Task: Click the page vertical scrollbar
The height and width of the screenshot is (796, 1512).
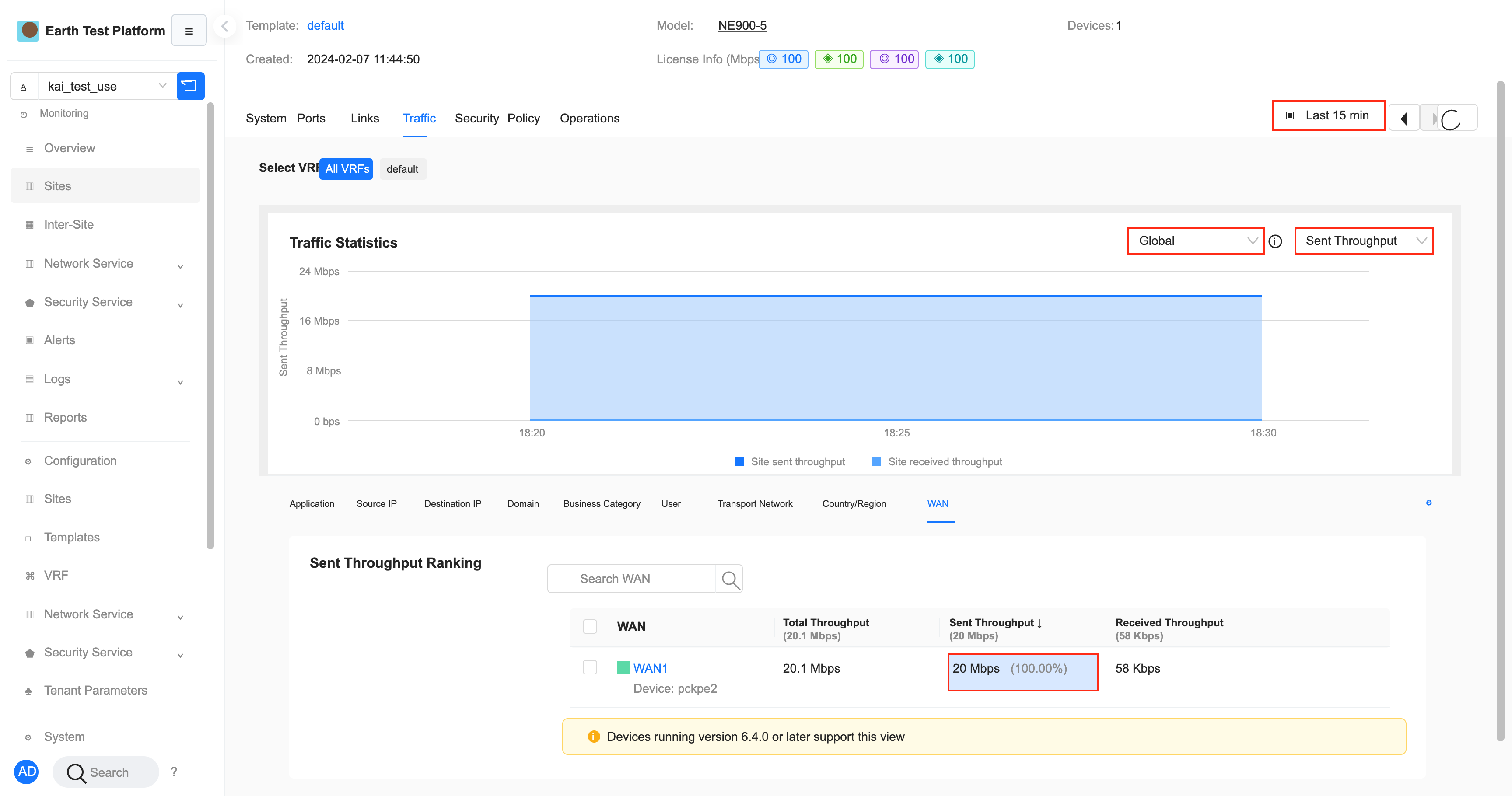Action: (1501, 411)
